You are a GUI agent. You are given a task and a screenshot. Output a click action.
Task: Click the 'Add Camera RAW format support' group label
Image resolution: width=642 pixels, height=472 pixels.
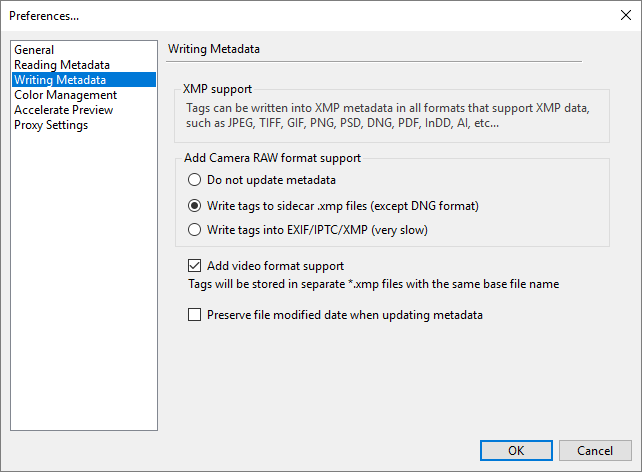[272, 159]
